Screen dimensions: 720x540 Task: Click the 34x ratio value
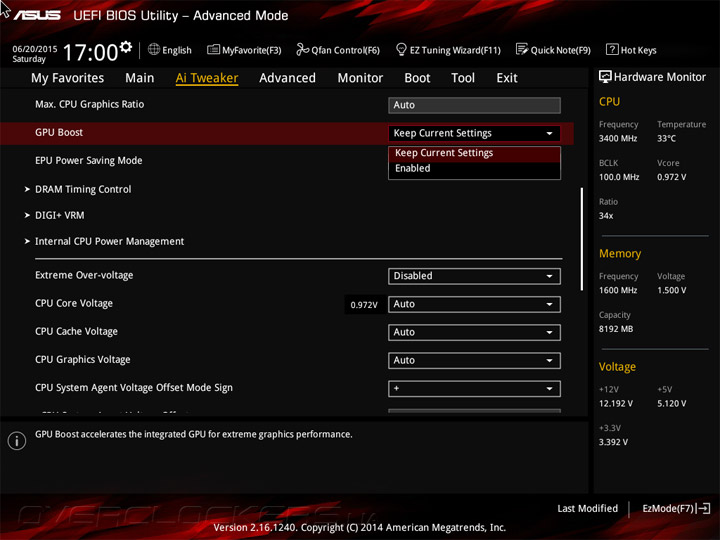[606, 216]
